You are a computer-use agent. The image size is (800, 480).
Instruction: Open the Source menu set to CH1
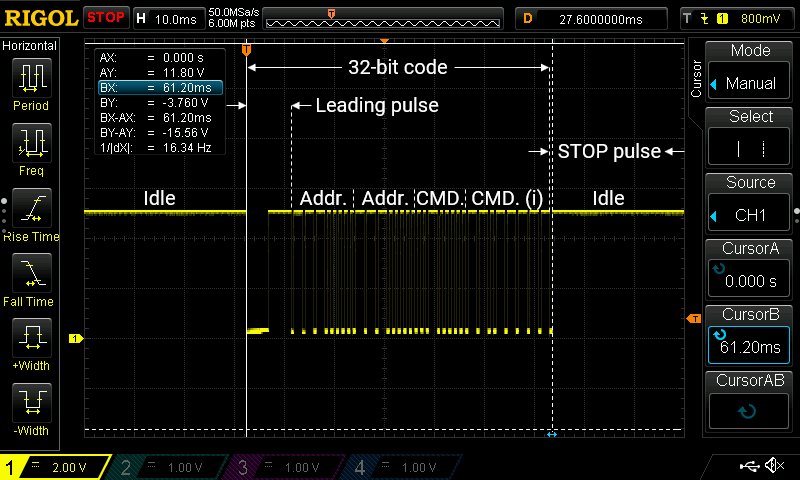[x=751, y=203]
